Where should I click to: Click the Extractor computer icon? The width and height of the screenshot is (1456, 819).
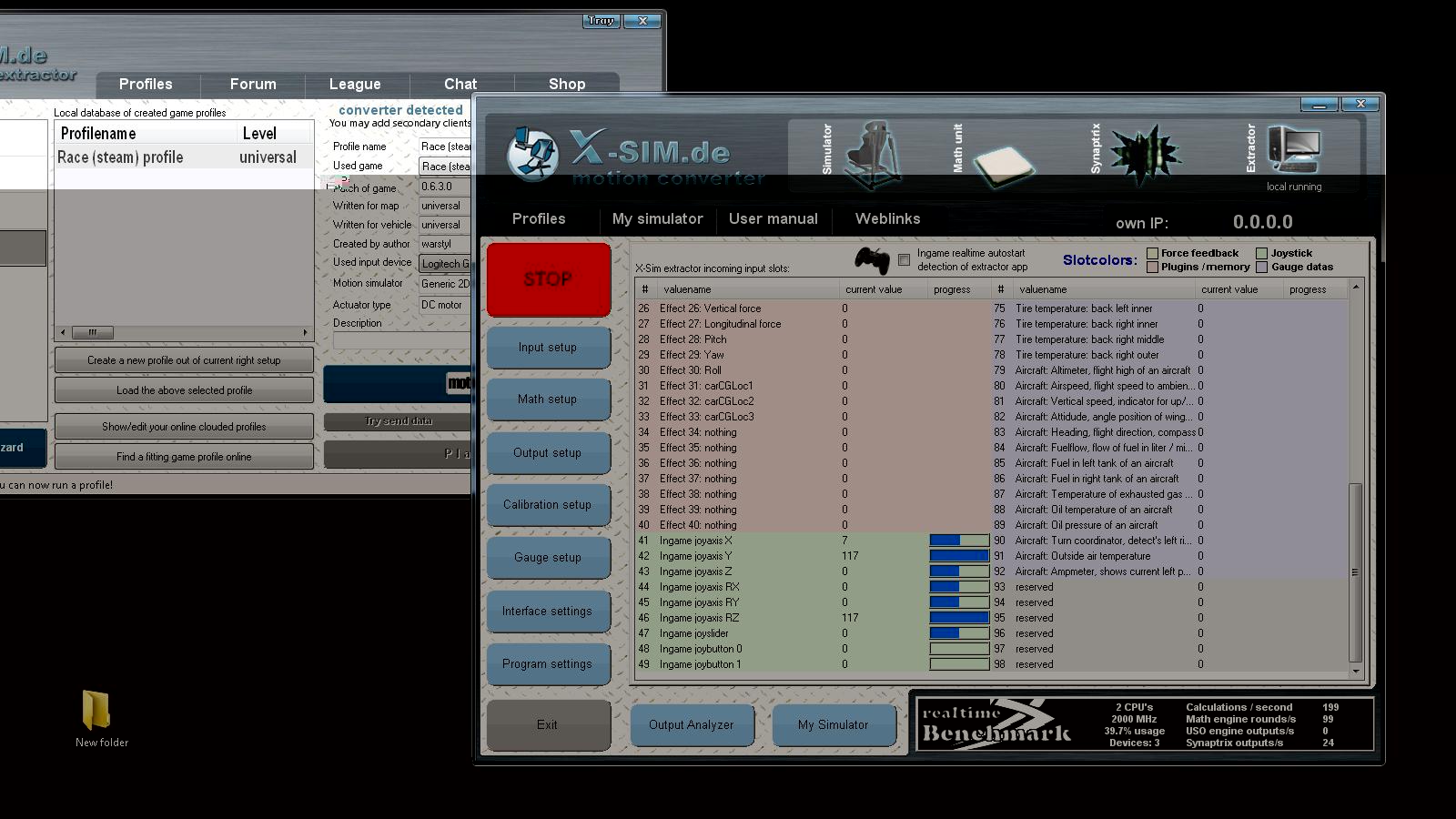pyautogui.click(x=1293, y=147)
